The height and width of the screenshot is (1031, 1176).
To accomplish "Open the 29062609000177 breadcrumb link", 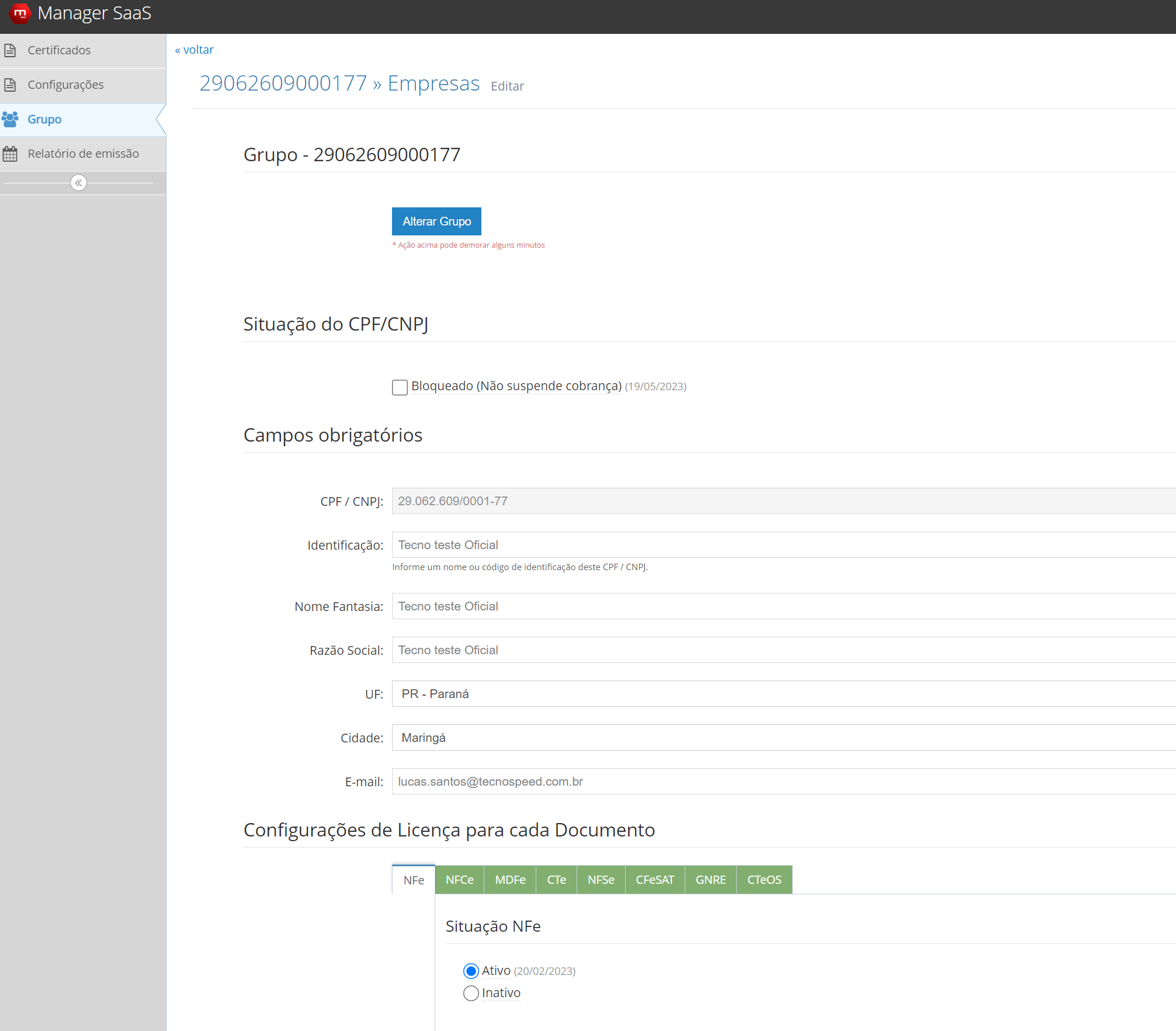I will [283, 83].
